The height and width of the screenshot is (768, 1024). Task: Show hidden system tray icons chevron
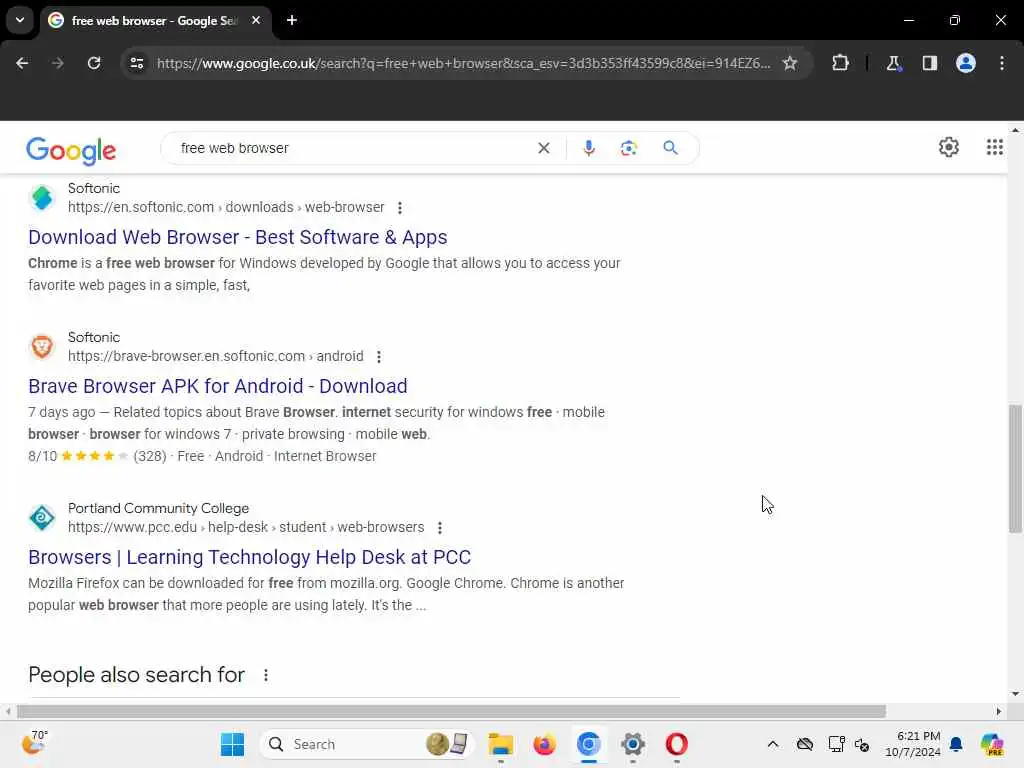[773, 744]
